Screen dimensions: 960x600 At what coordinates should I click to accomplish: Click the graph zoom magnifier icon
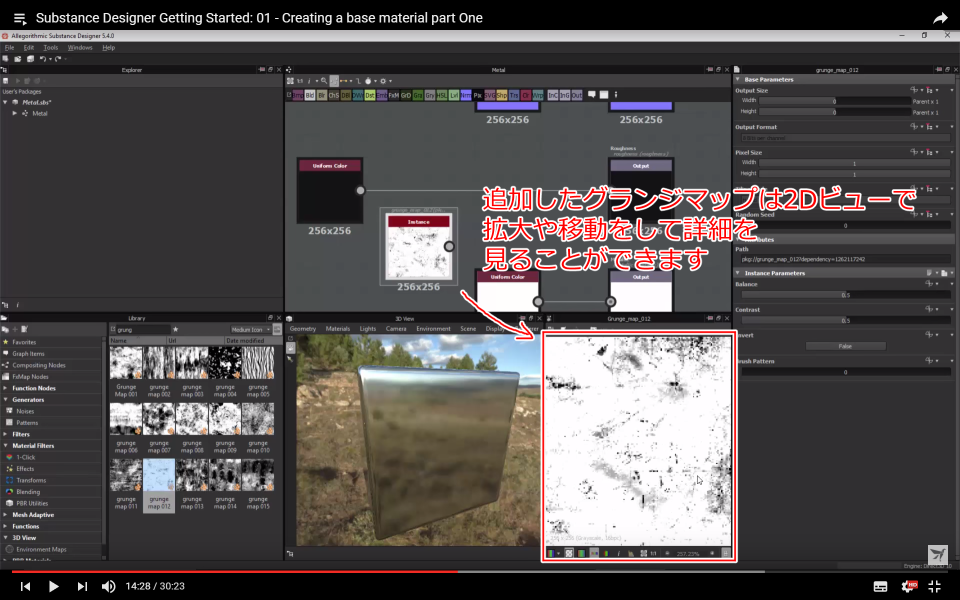(323, 81)
